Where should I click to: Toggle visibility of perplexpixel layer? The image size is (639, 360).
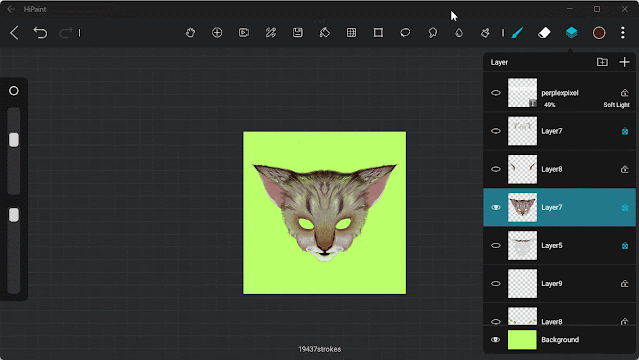(496, 93)
